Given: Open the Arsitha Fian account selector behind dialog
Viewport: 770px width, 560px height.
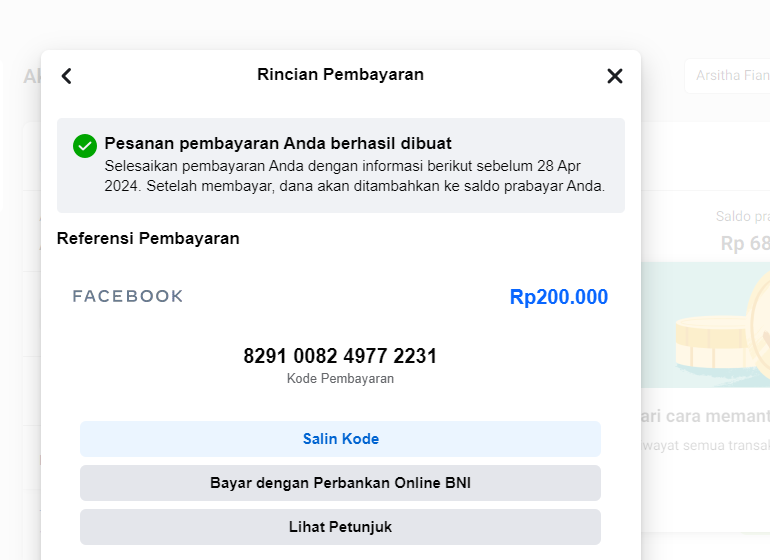Looking at the screenshot, I should [x=727, y=76].
